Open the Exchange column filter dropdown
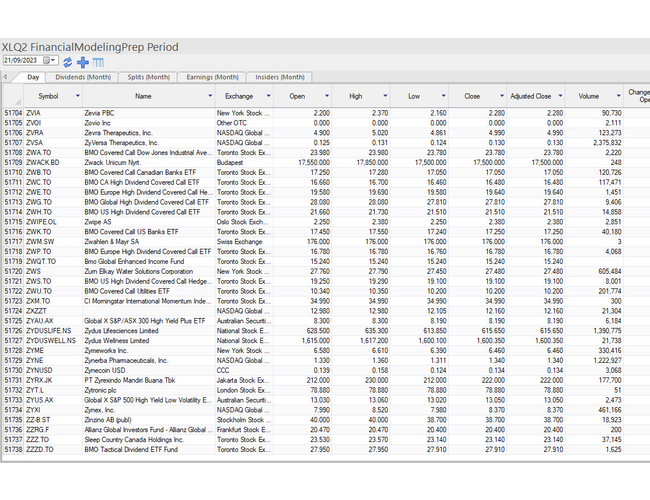The height and width of the screenshot is (500, 650). coord(269,96)
